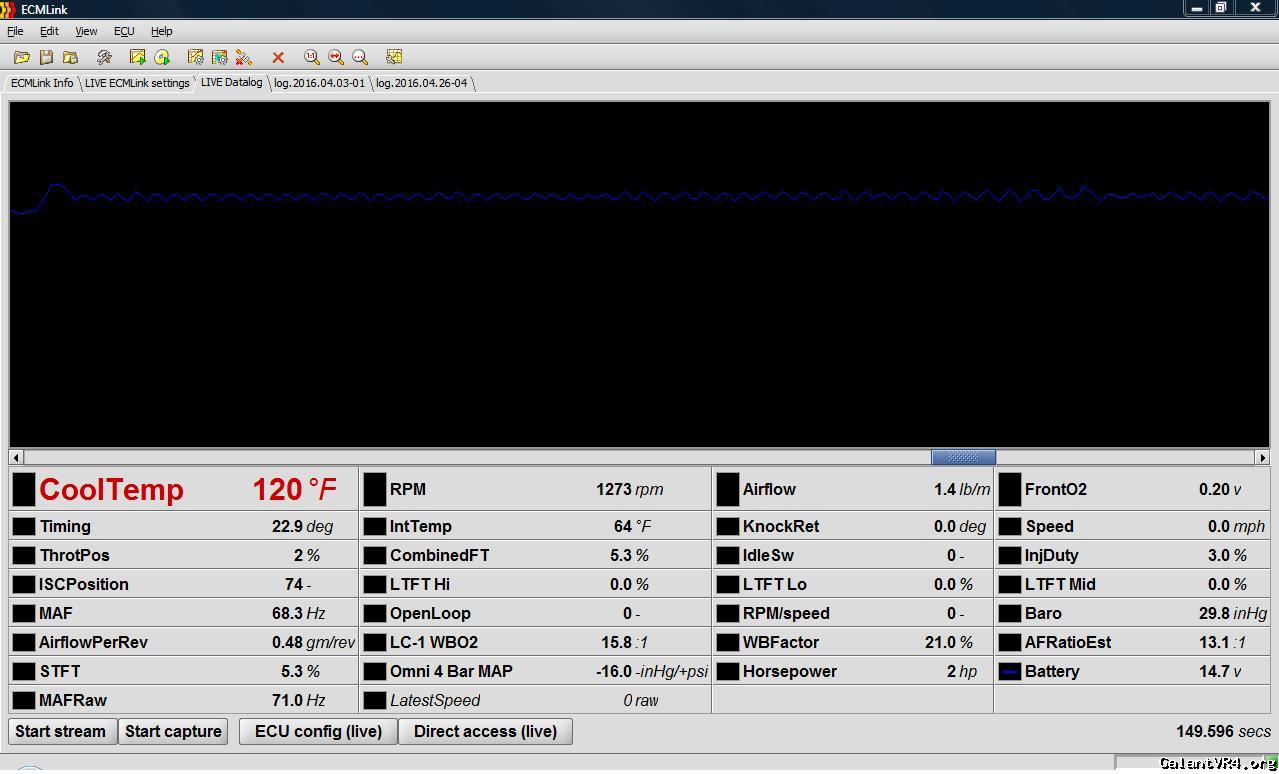Click the Direct access (live) button
The height and width of the screenshot is (774, 1279).
click(x=485, y=732)
